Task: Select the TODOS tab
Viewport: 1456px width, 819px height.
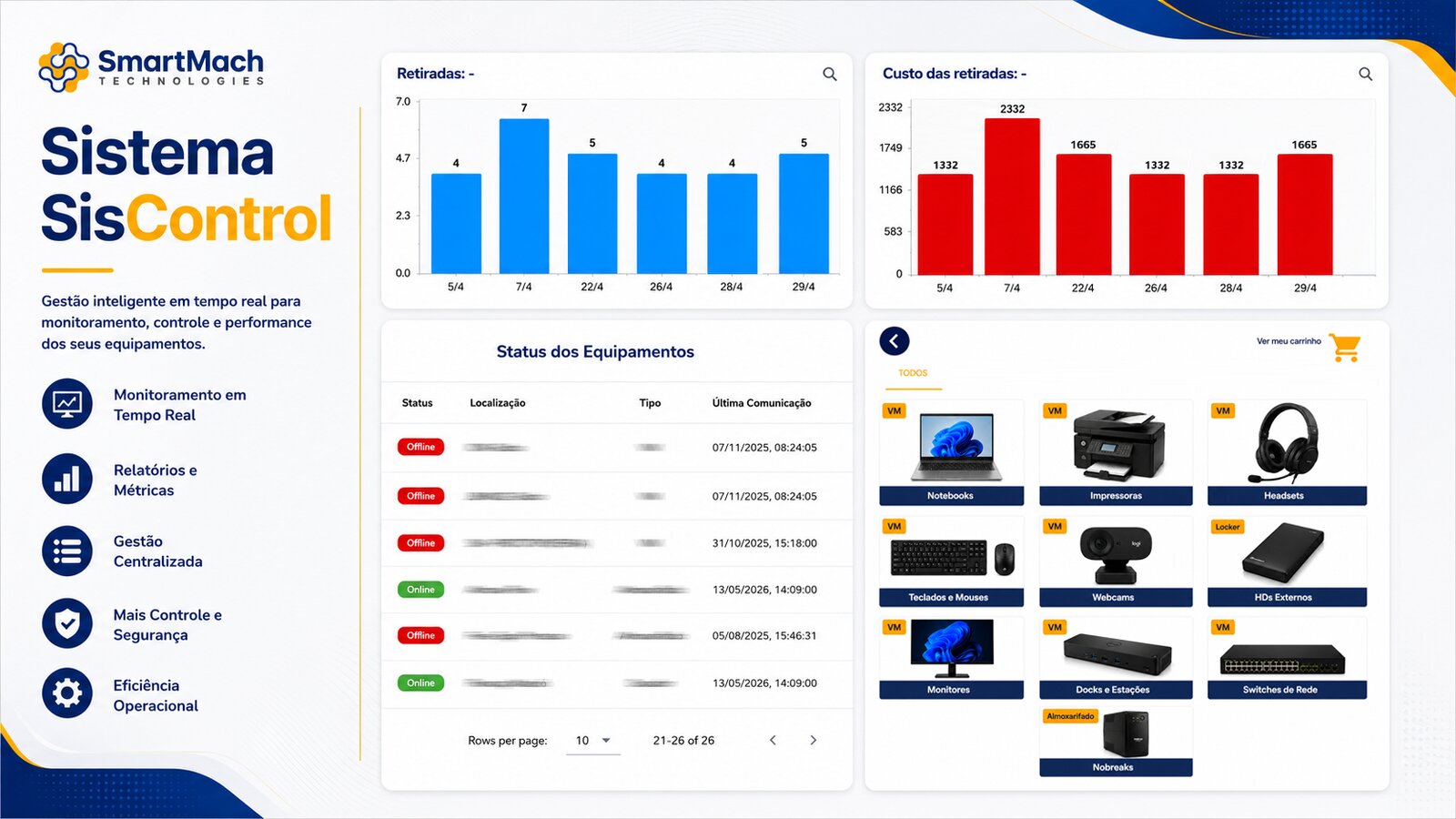Action: click(913, 373)
